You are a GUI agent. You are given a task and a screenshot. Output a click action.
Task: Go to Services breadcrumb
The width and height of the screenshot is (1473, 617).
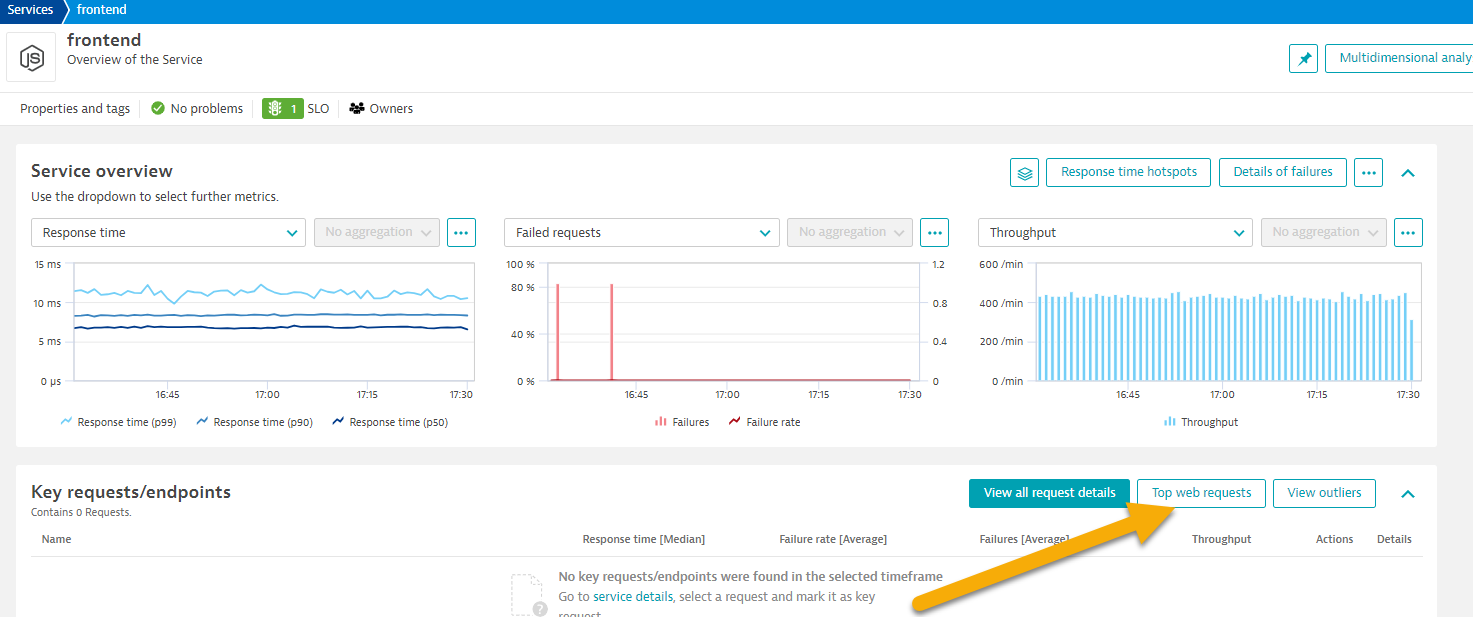[30, 10]
